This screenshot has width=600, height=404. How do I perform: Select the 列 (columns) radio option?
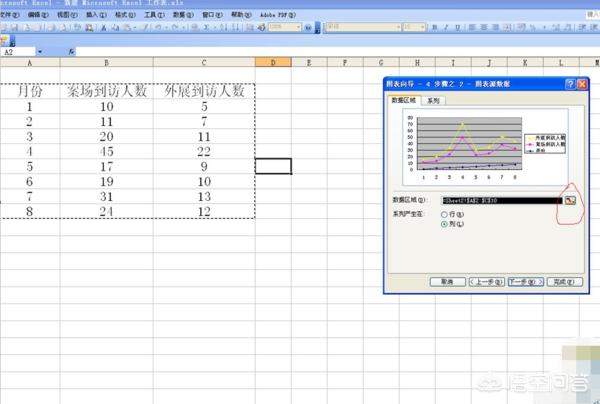445,225
